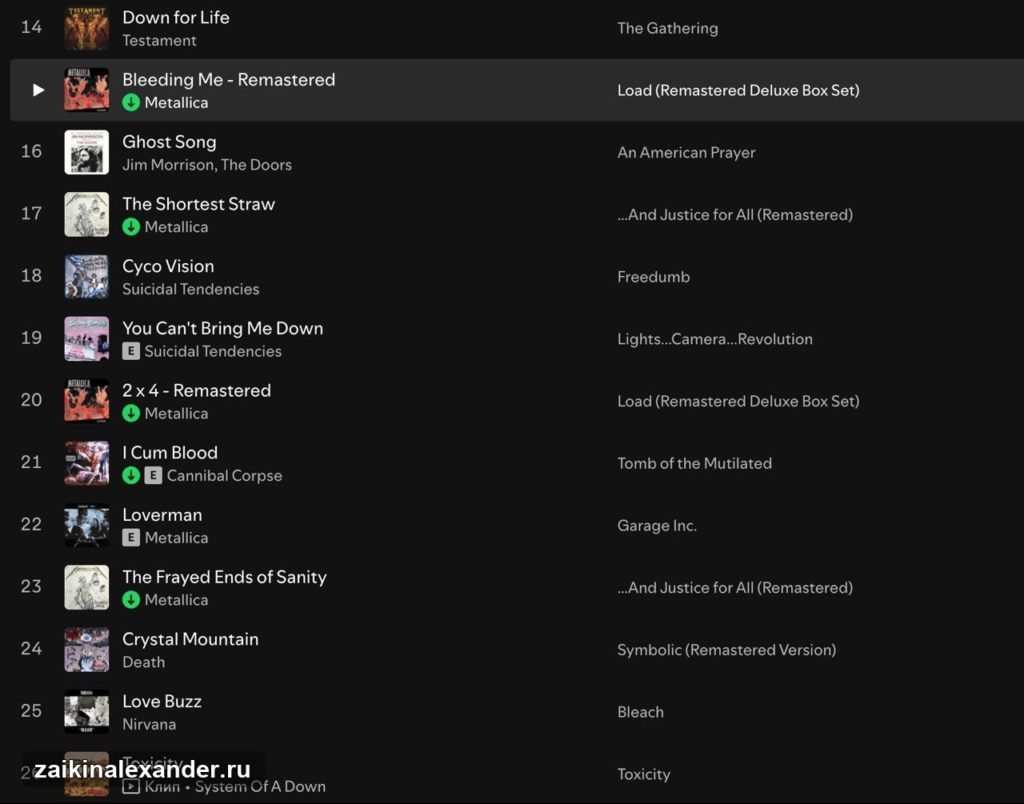Open the Symbolic (Remastered Version) album
This screenshot has width=1024, height=804.
[x=726, y=650]
